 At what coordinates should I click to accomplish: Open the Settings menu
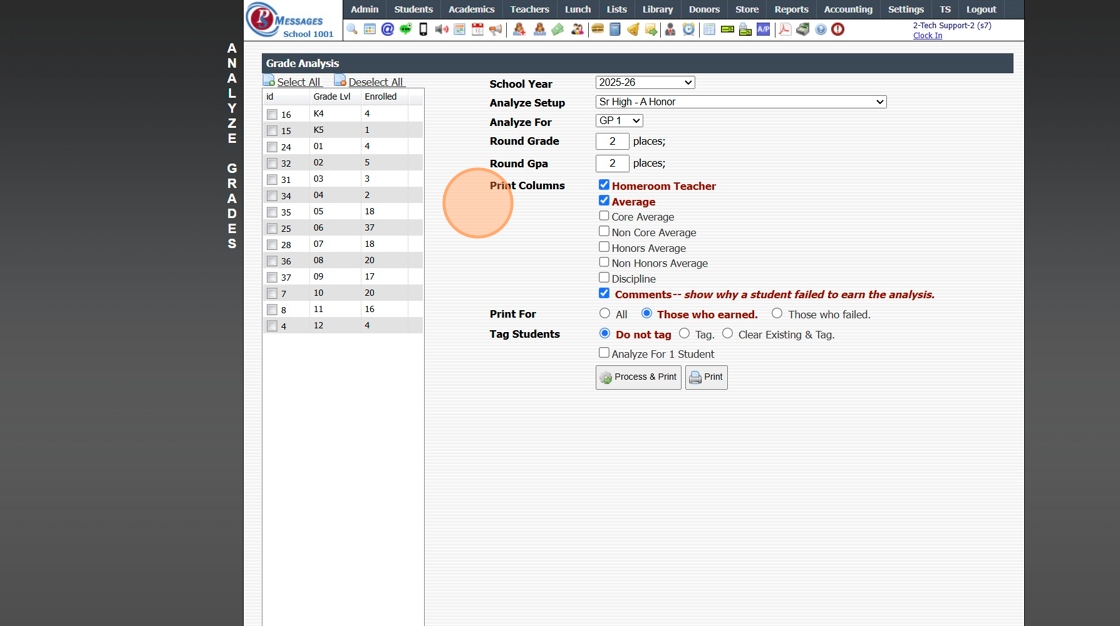click(x=906, y=9)
